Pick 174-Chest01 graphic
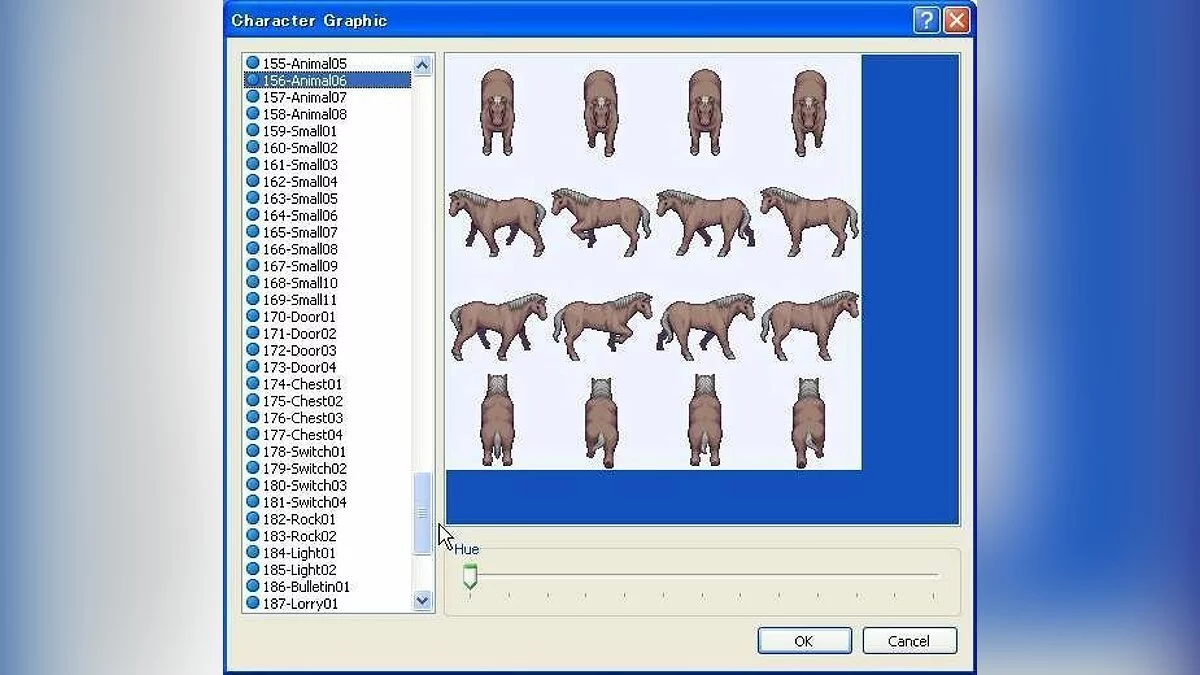This screenshot has width=1200, height=675. point(328,384)
